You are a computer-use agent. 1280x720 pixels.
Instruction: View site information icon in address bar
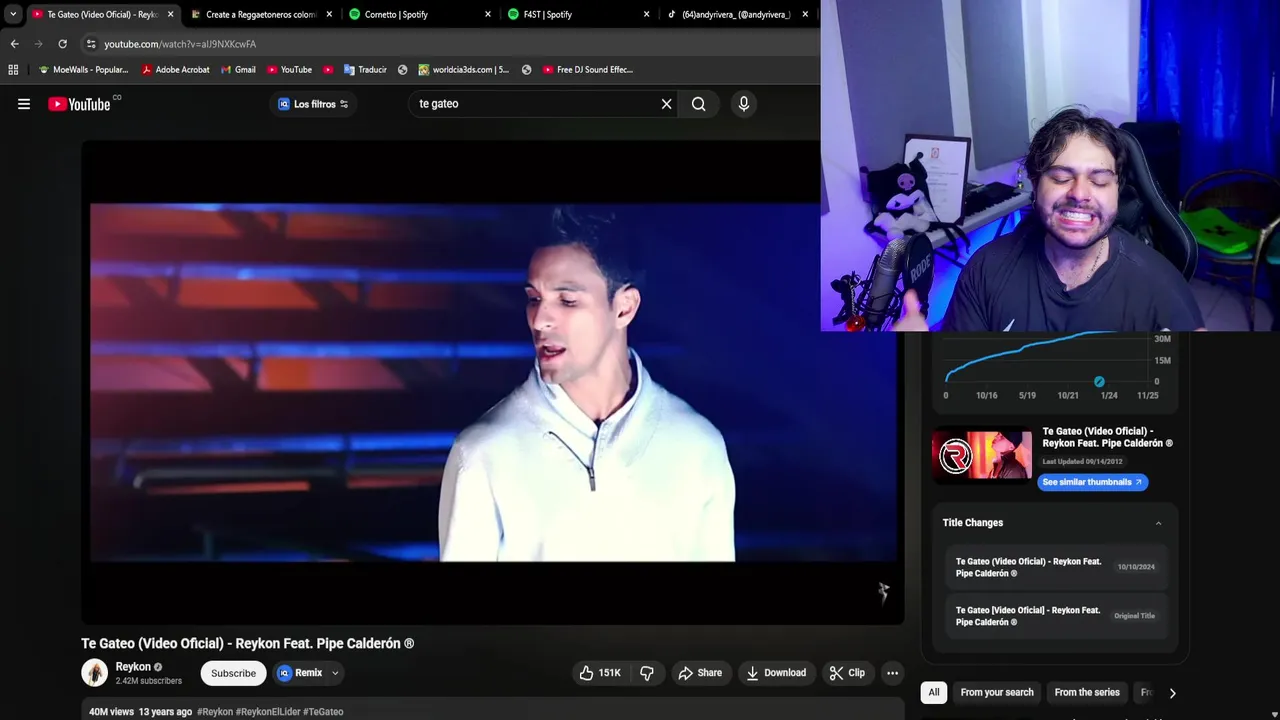91,44
